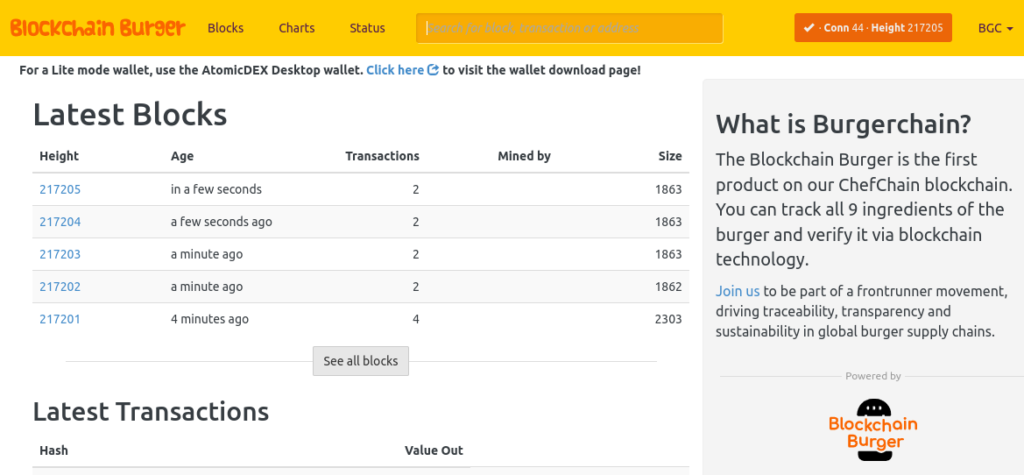Click the Transactions column header
The height and width of the screenshot is (475, 1024).
coord(382,156)
